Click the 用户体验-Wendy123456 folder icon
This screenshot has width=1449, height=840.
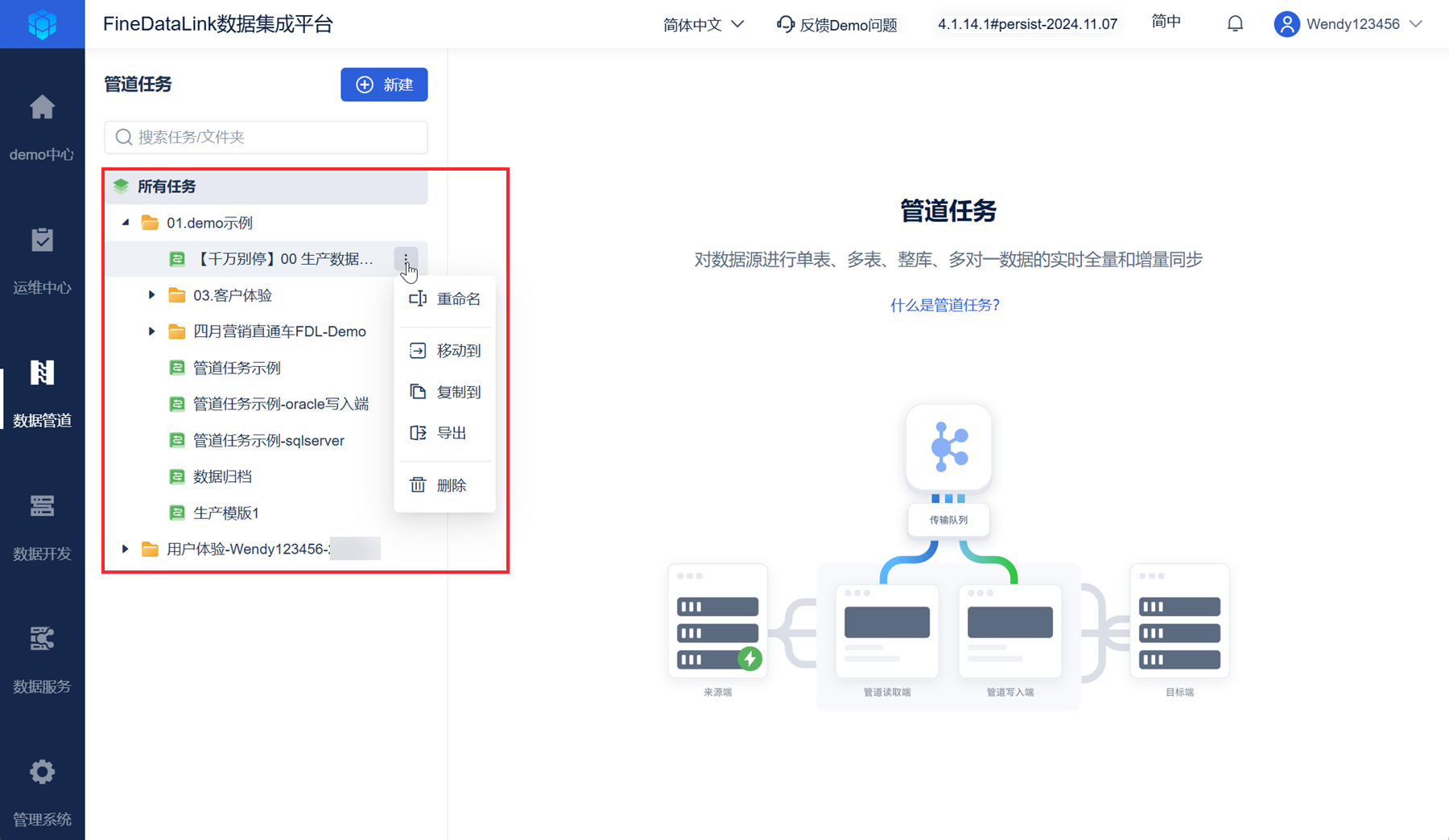tap(150, 549)
